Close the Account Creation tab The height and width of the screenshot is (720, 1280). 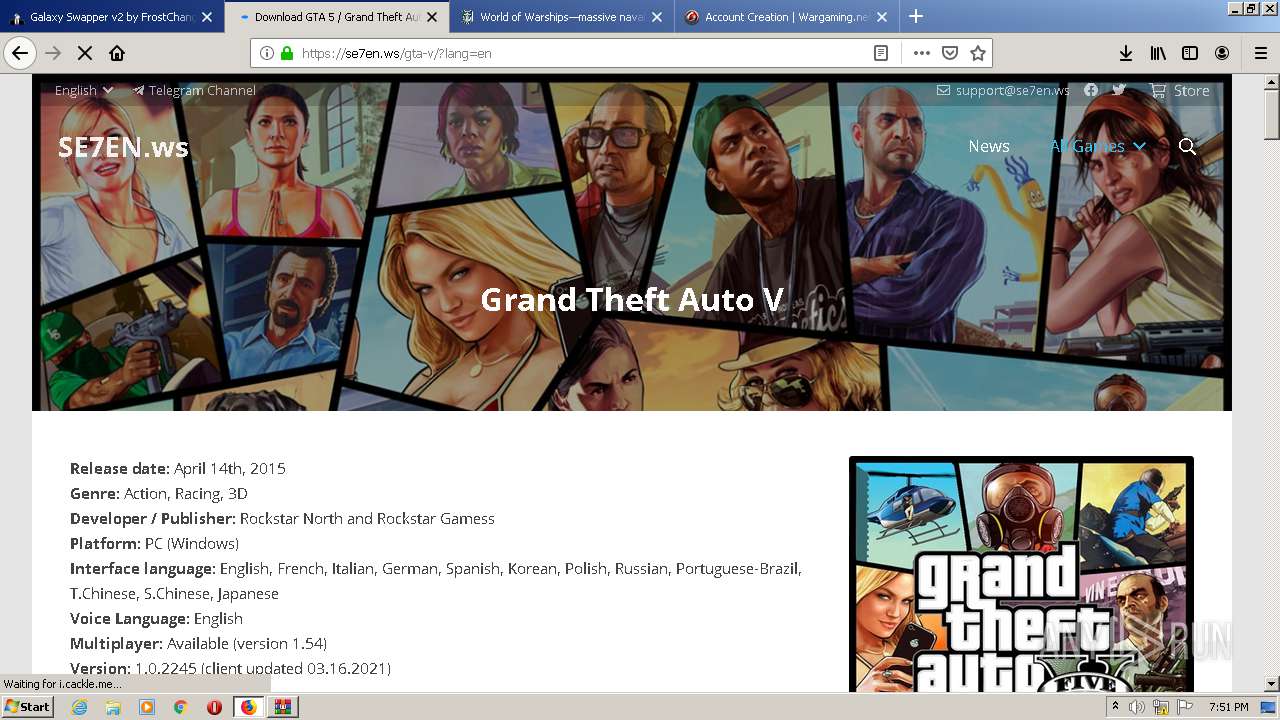(x=882, y=17)
